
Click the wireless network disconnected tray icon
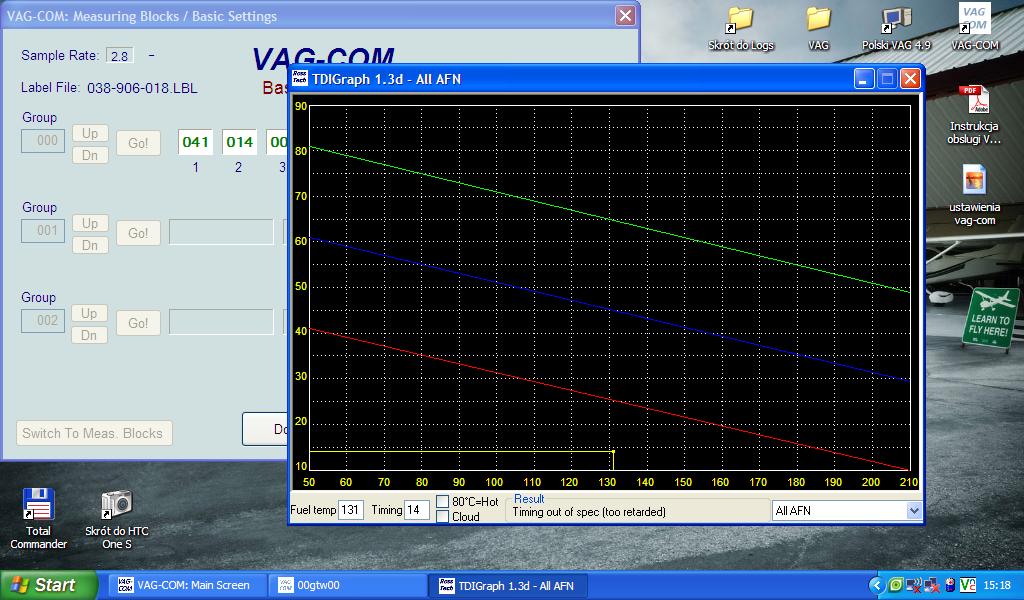[914, 585]
